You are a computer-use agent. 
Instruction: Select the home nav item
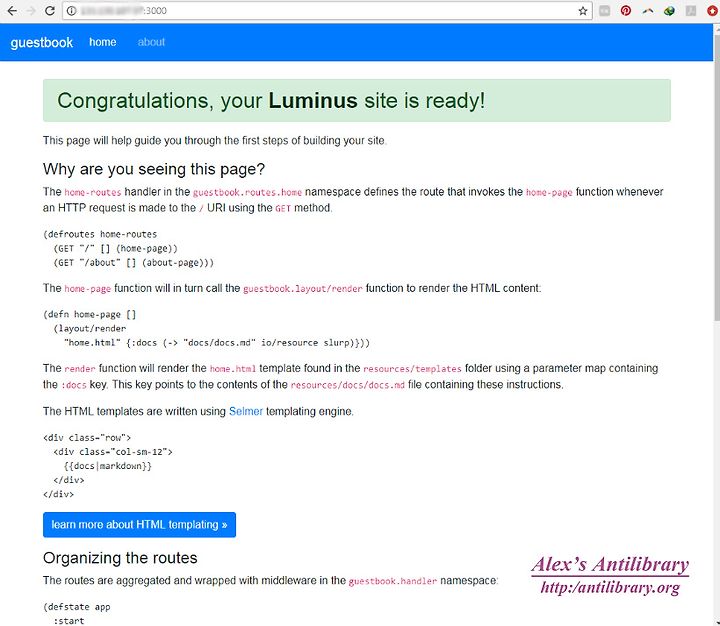click(x=102, y=42)
